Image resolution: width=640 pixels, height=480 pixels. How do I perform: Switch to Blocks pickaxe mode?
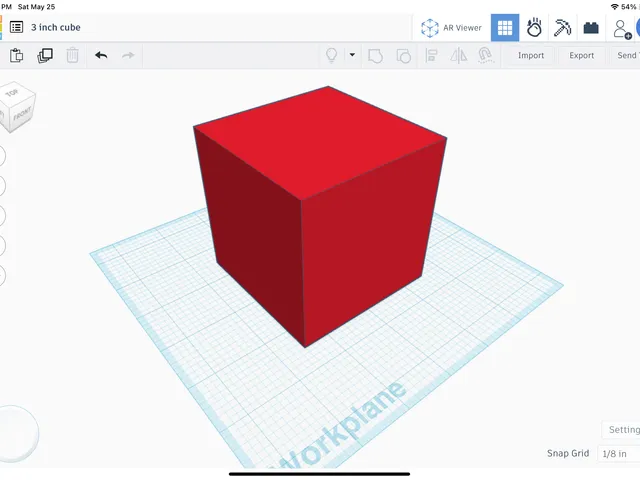[x=562, y=28]
